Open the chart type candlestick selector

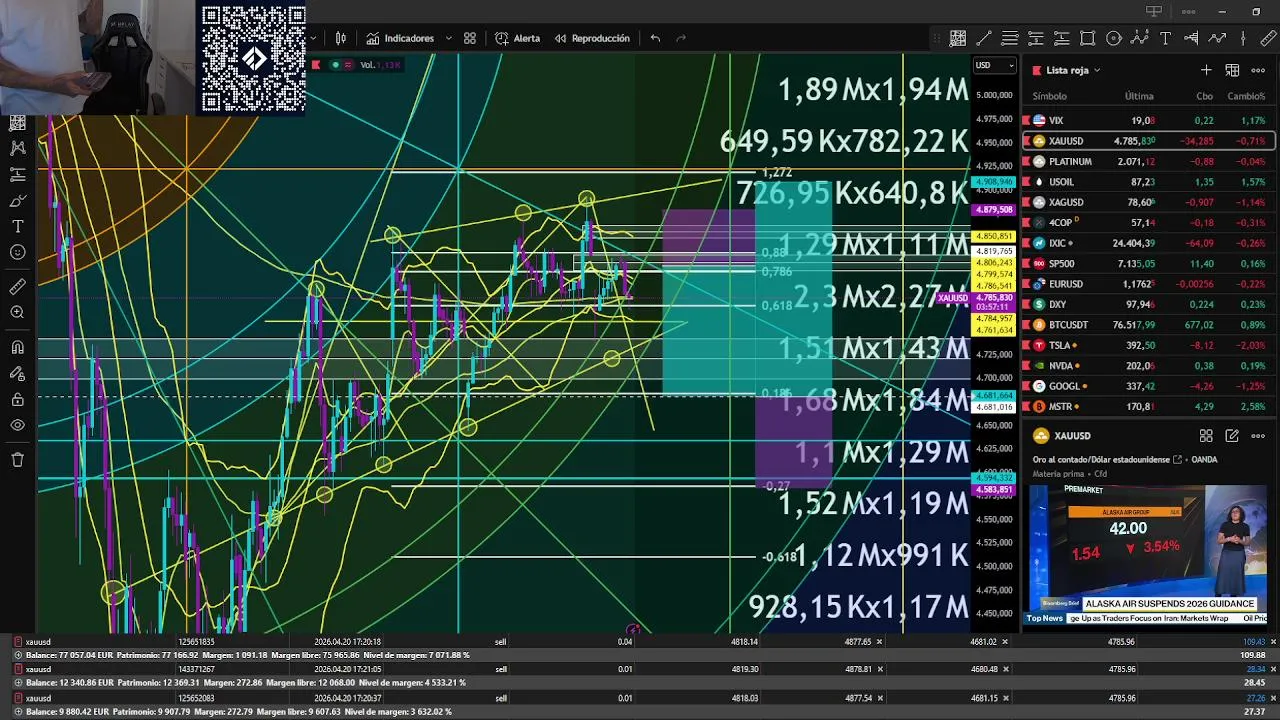point(341,38)
